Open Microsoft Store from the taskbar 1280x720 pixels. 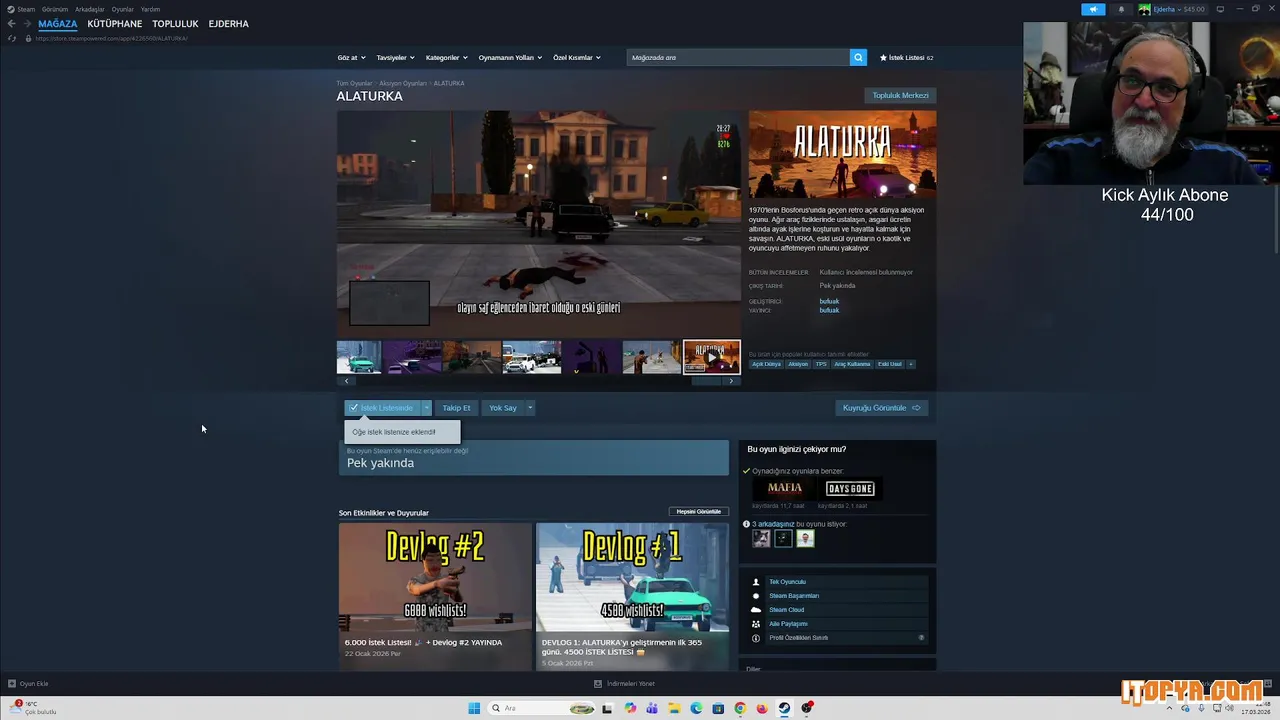tap(718, 708)
